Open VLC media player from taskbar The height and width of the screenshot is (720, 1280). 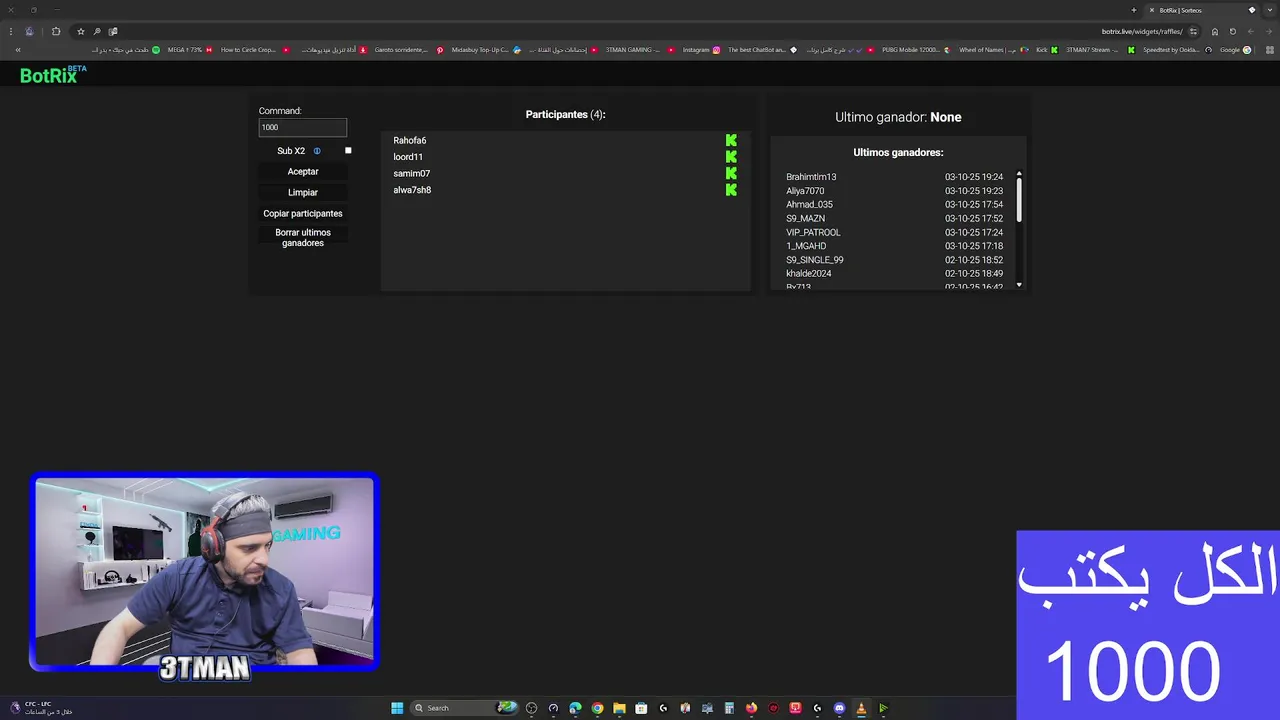(861, 708)
